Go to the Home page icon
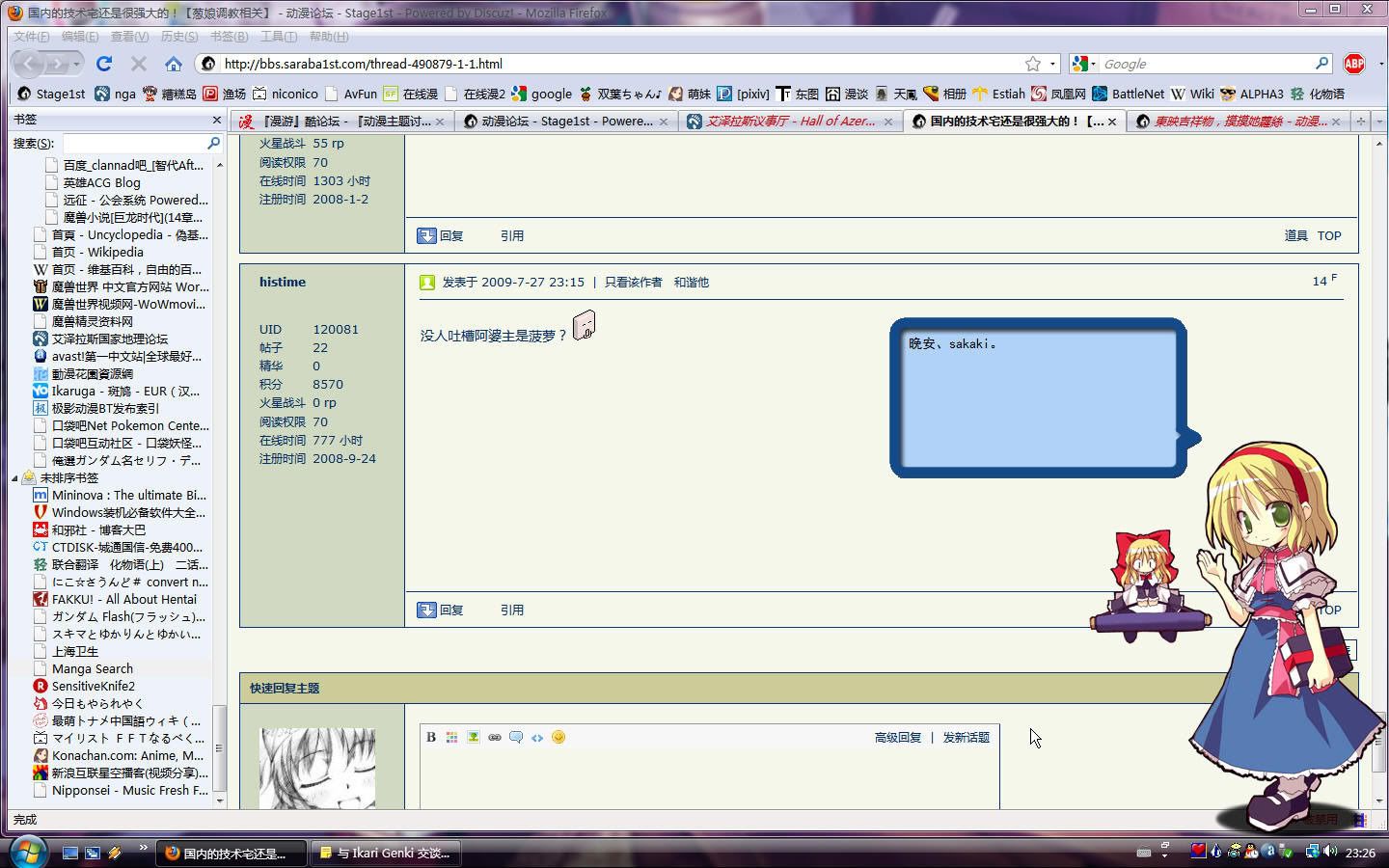The image size is (1389, 868). tap(174, 64)
